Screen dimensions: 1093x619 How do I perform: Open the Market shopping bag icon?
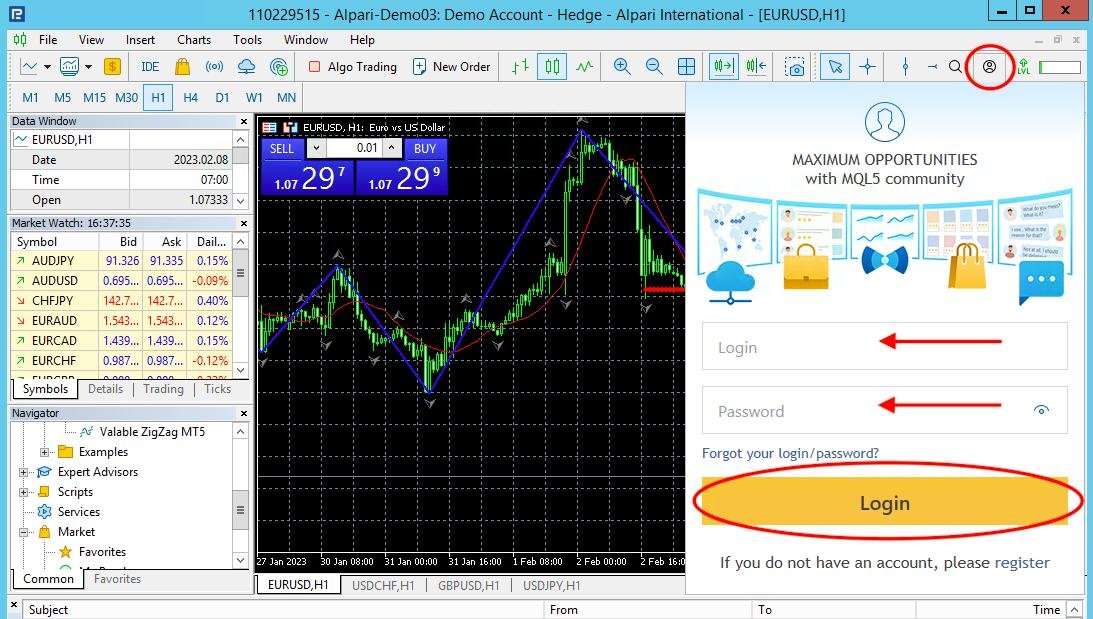[x=183, y=67]
